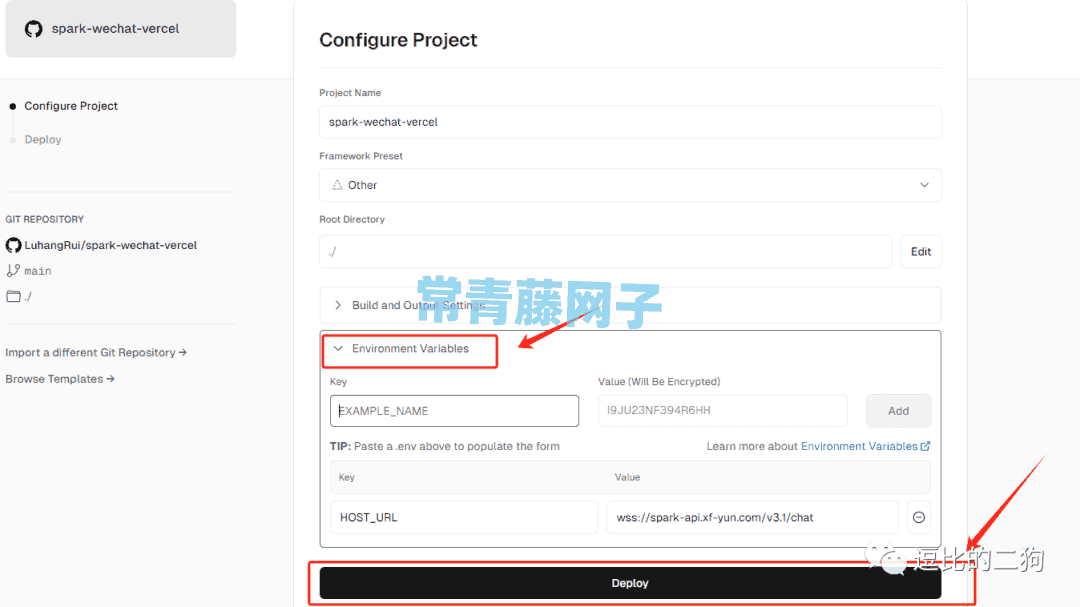Select the Configure Project step
Image resolution: width=1080 pixels, height=607 pixels.
coord(71,106)
